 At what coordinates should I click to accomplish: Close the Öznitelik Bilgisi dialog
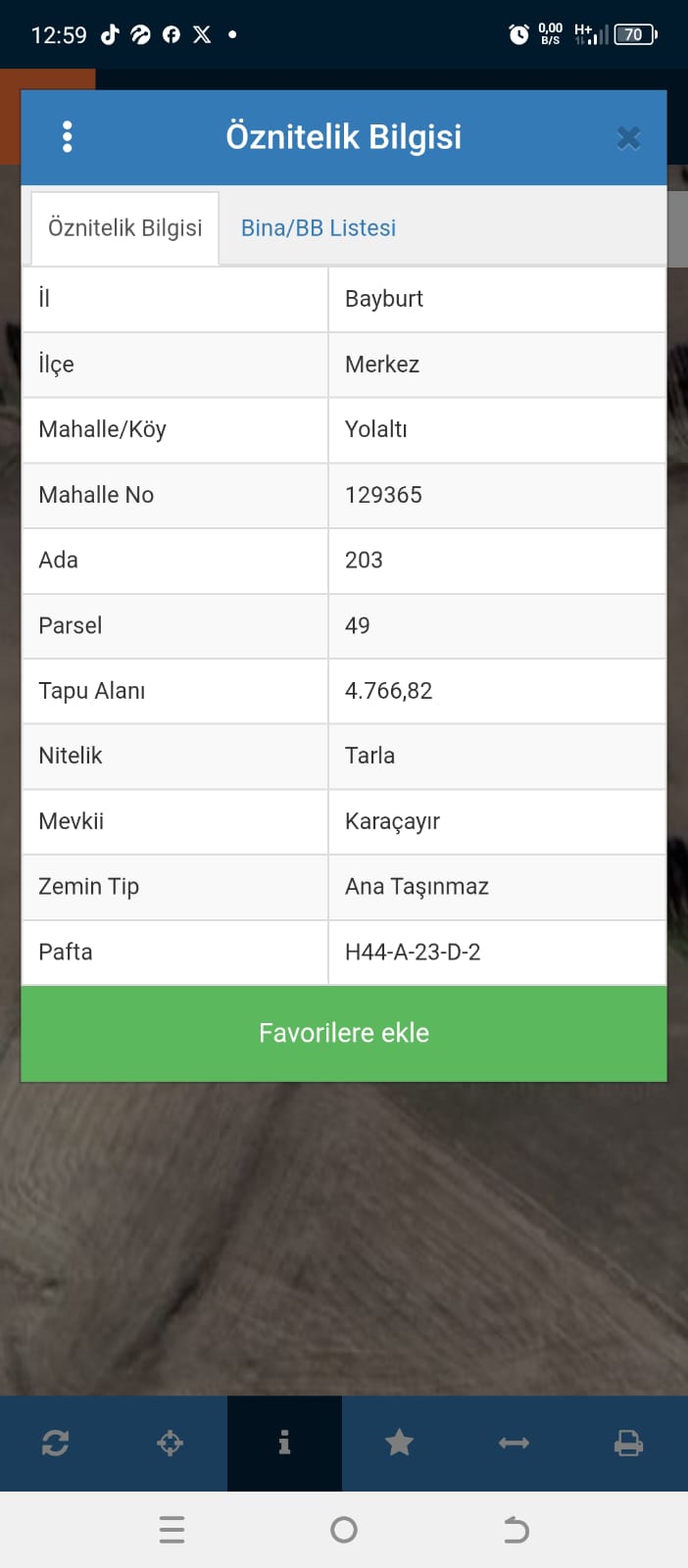tap(628, 138)
